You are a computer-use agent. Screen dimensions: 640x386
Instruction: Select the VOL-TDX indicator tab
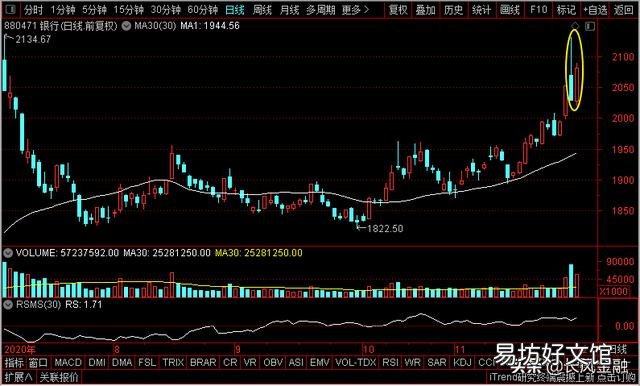pyautogui.click(x=355, y=362)
